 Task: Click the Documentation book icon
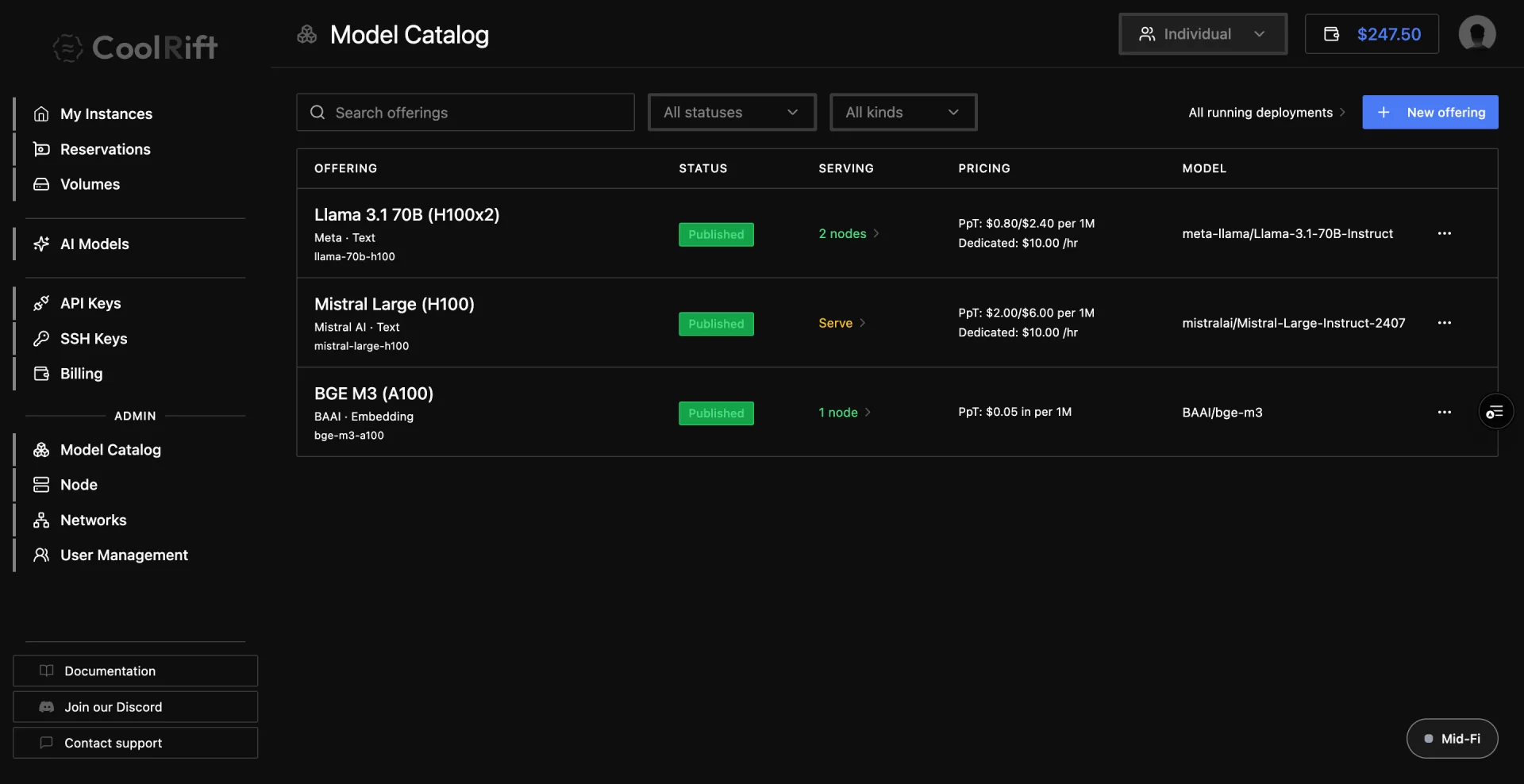47,671
